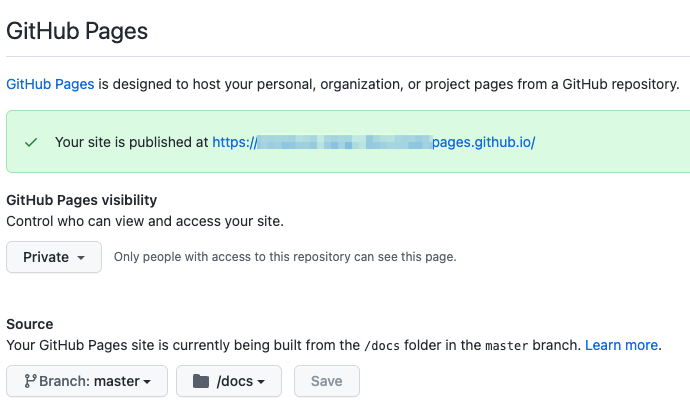The width and height of the screenshot is (690, 412).
Task: Open the Branch: master dropdown
Action: 87,381
